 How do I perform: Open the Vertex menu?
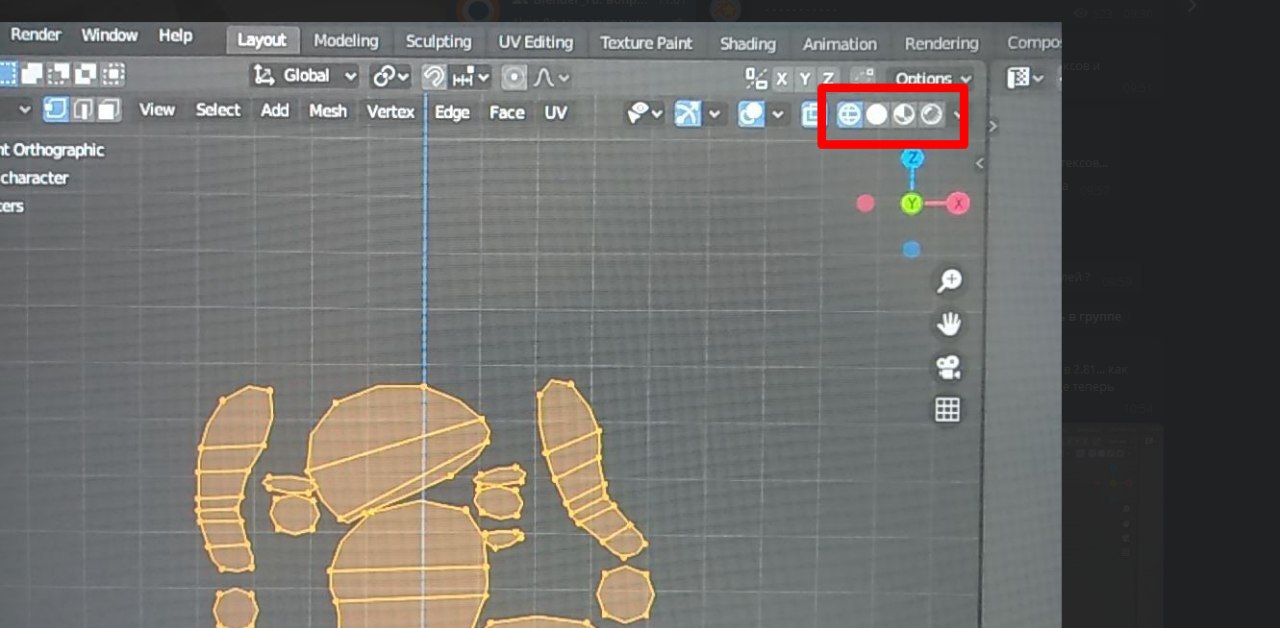click(391, 112)
